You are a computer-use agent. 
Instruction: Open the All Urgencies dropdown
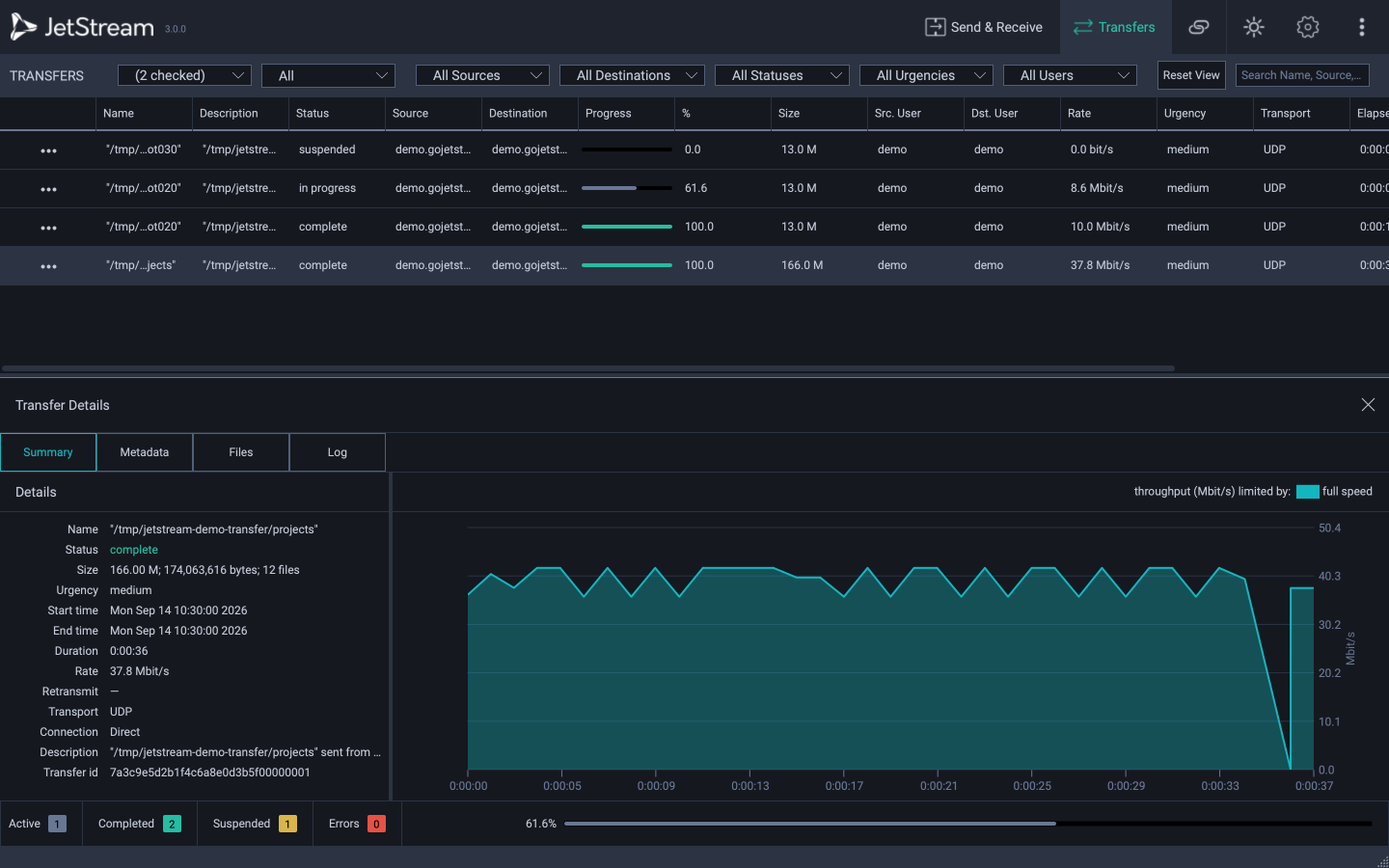point(926,75)
